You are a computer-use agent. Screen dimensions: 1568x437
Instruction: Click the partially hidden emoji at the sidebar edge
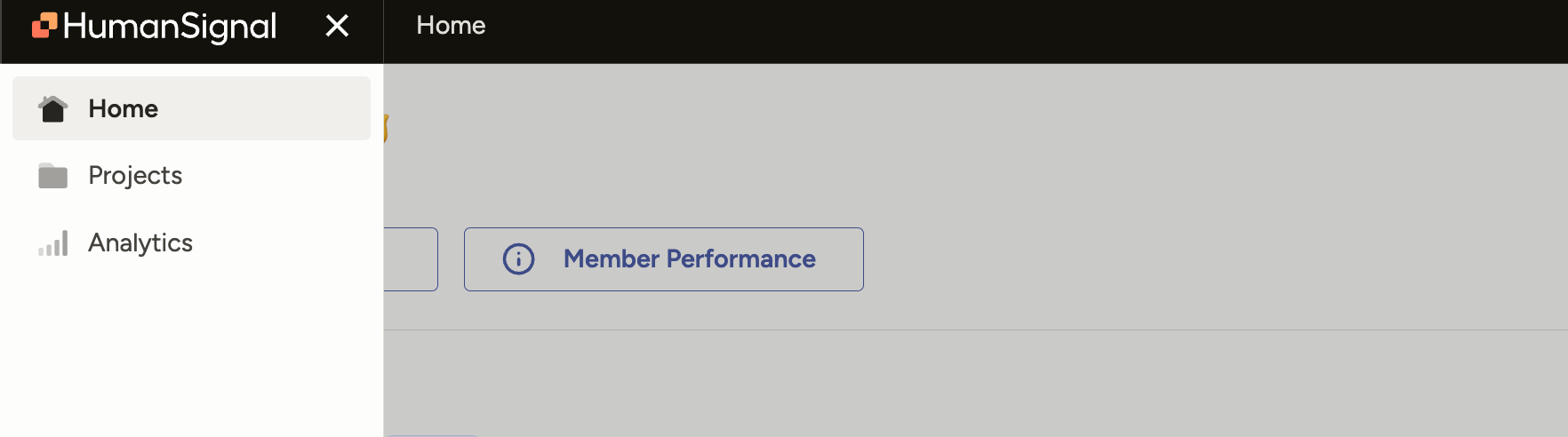point(387,129)
